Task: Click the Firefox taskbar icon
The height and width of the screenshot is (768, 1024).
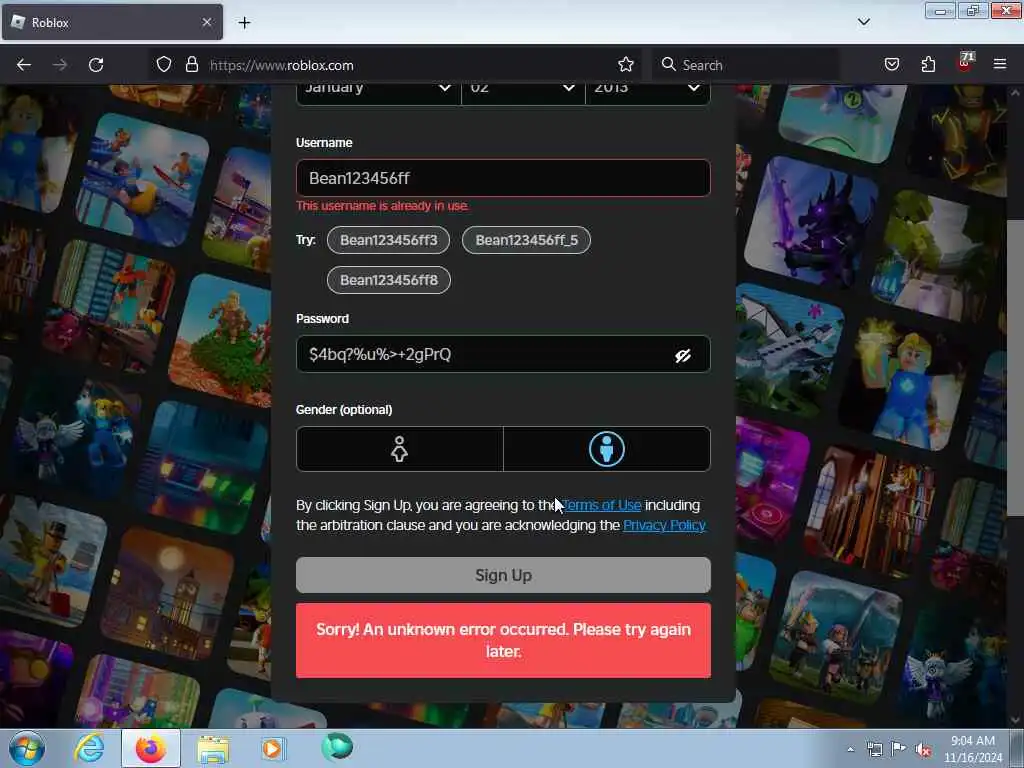Action: 151,748
